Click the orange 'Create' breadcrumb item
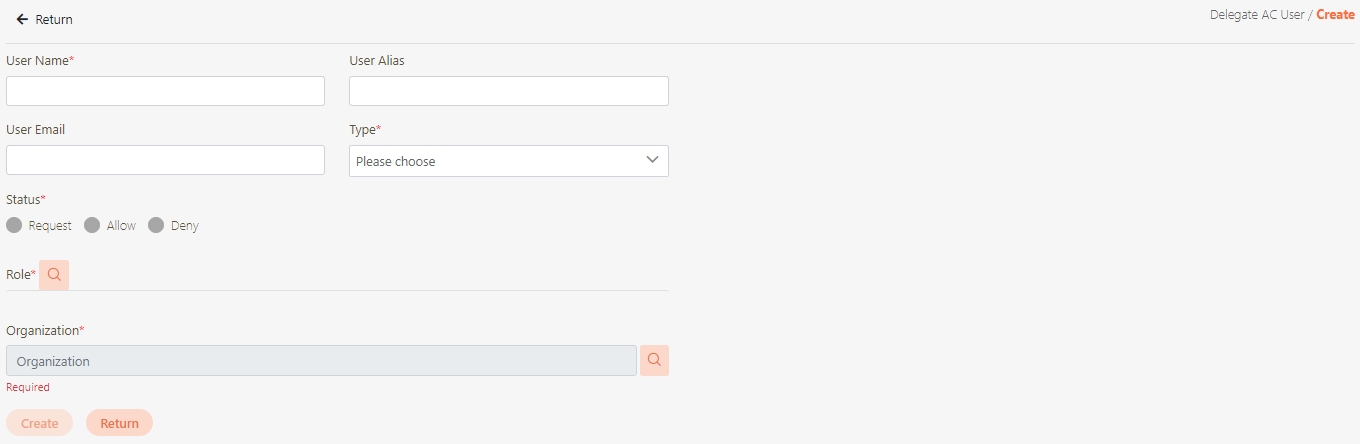The height and width of the screenshot is (444, 1360). pyautogui.click(x=1335, y=15)
